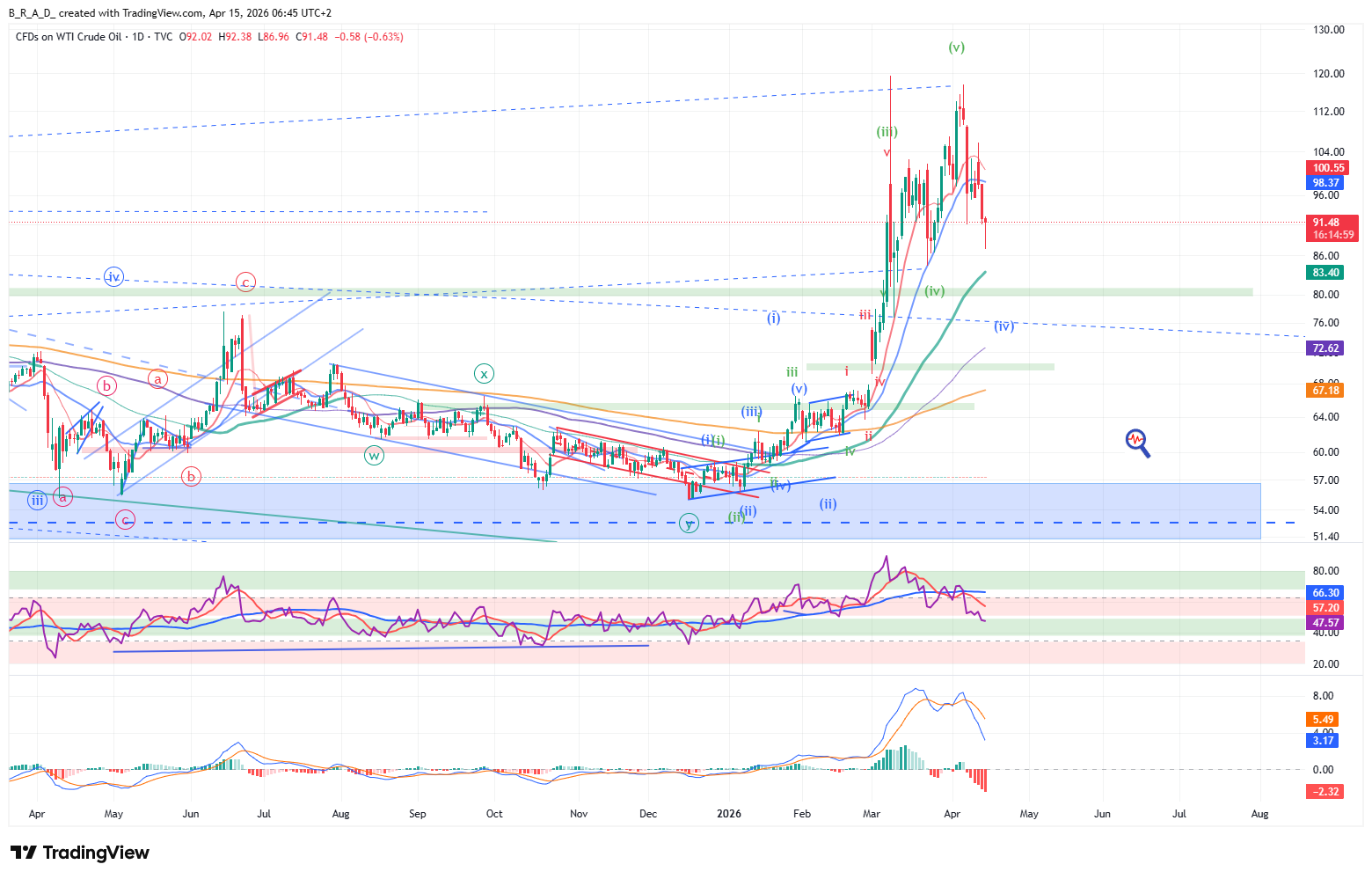Open the CFDs on WTI Crude Oil title
Viewport: 1372px width, 879px height.
[x=69, y=37]
